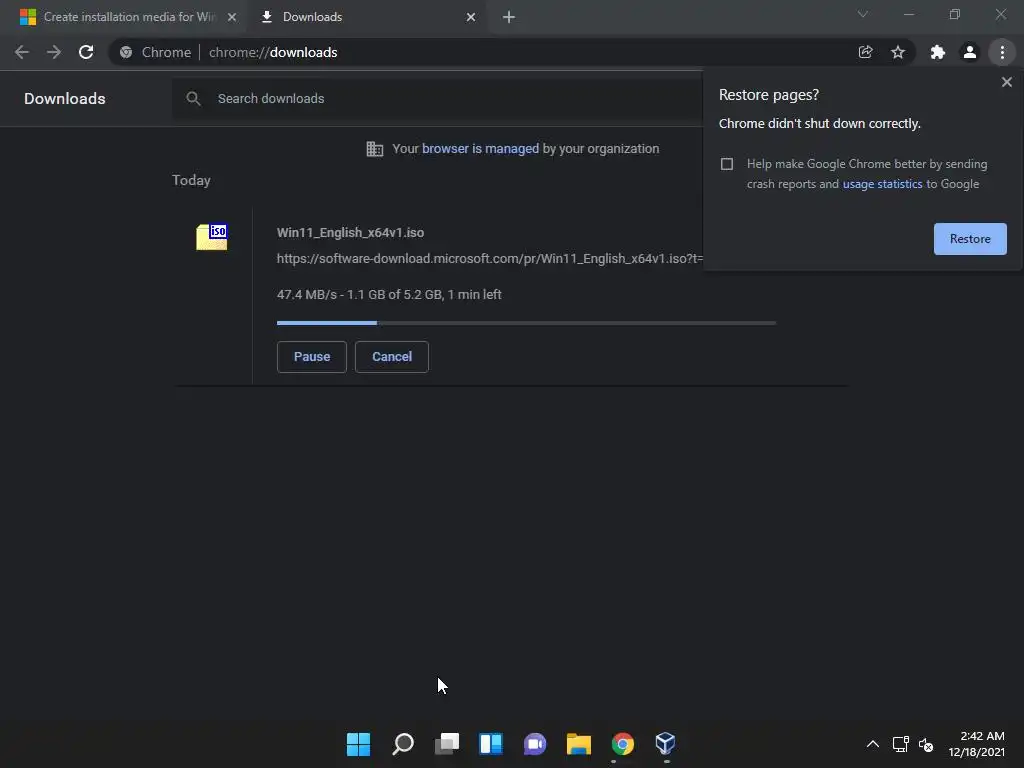Cancel the Win11 ISO download
Screen dimensions: 1024x768
pyautogui.click(x=392, y=357)
